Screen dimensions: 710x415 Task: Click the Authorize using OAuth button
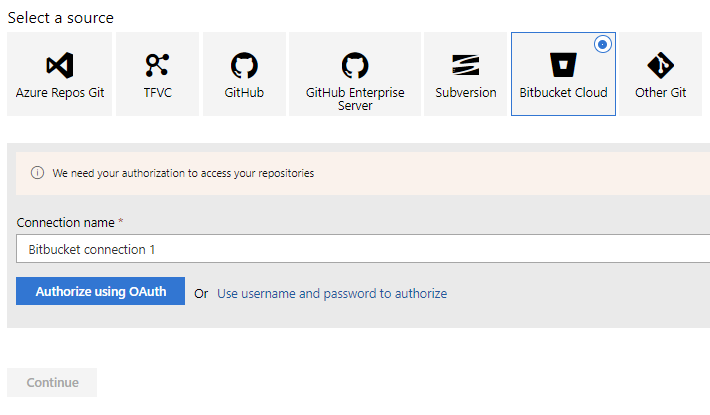click(101, 292)
